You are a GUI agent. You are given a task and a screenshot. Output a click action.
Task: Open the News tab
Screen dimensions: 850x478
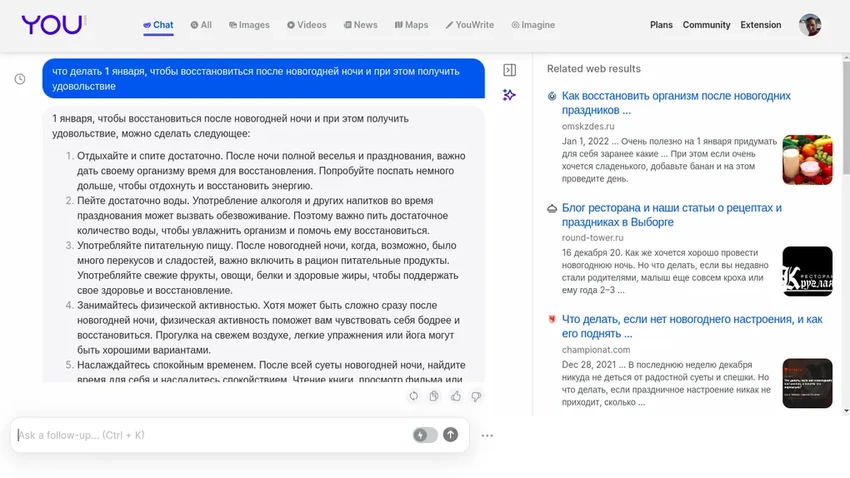pyautogui.click(x=360, y=25)
